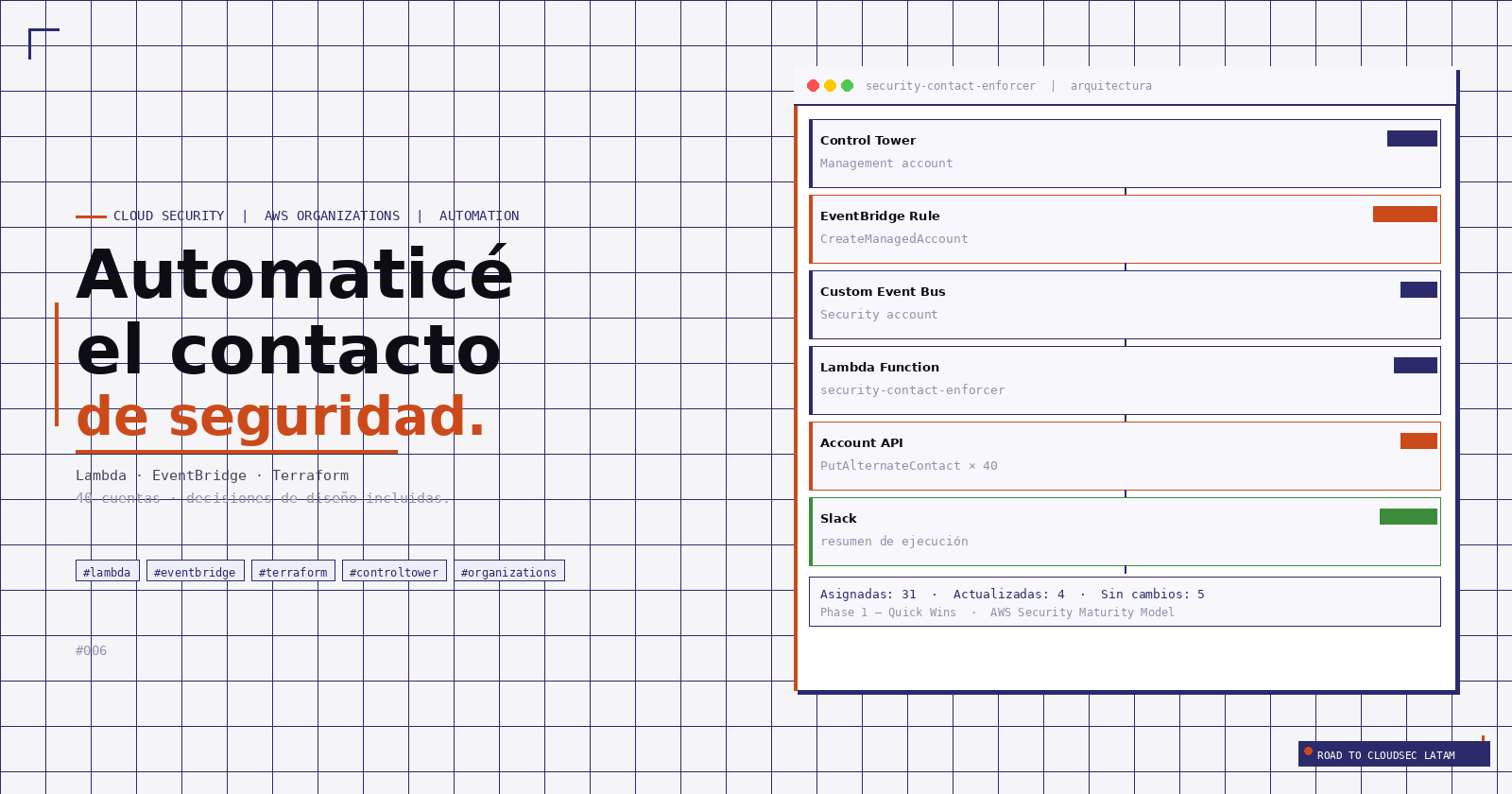This screenshot has height=794, width=1512.
Task: Click the ROAD TO CLOUDSEC LATAM badge
Action: tap(1394, 754)
